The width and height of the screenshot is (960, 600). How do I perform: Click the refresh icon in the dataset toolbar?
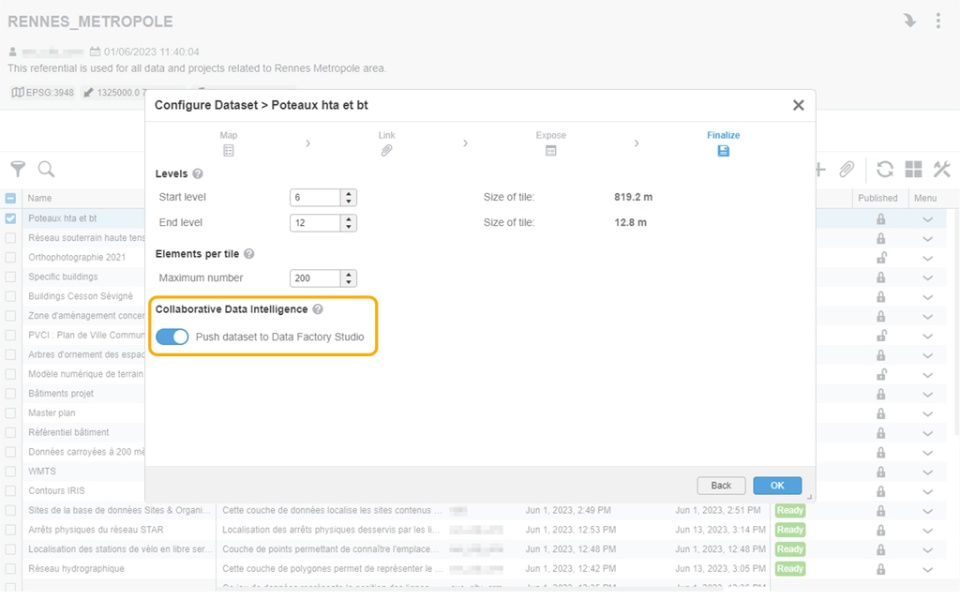(x=885, y=169)
